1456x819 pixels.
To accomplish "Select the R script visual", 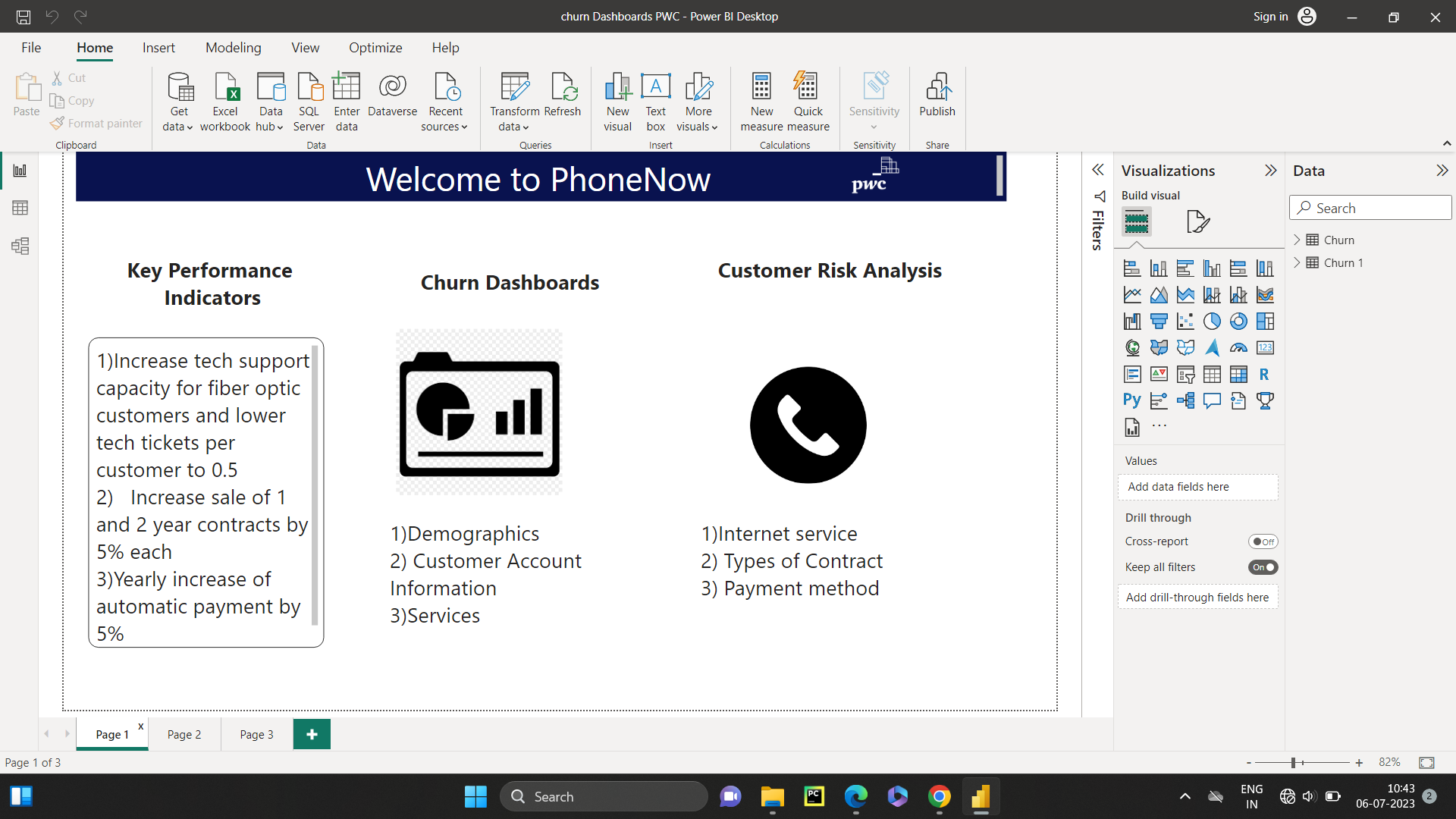I will [x=1265, y=374].
